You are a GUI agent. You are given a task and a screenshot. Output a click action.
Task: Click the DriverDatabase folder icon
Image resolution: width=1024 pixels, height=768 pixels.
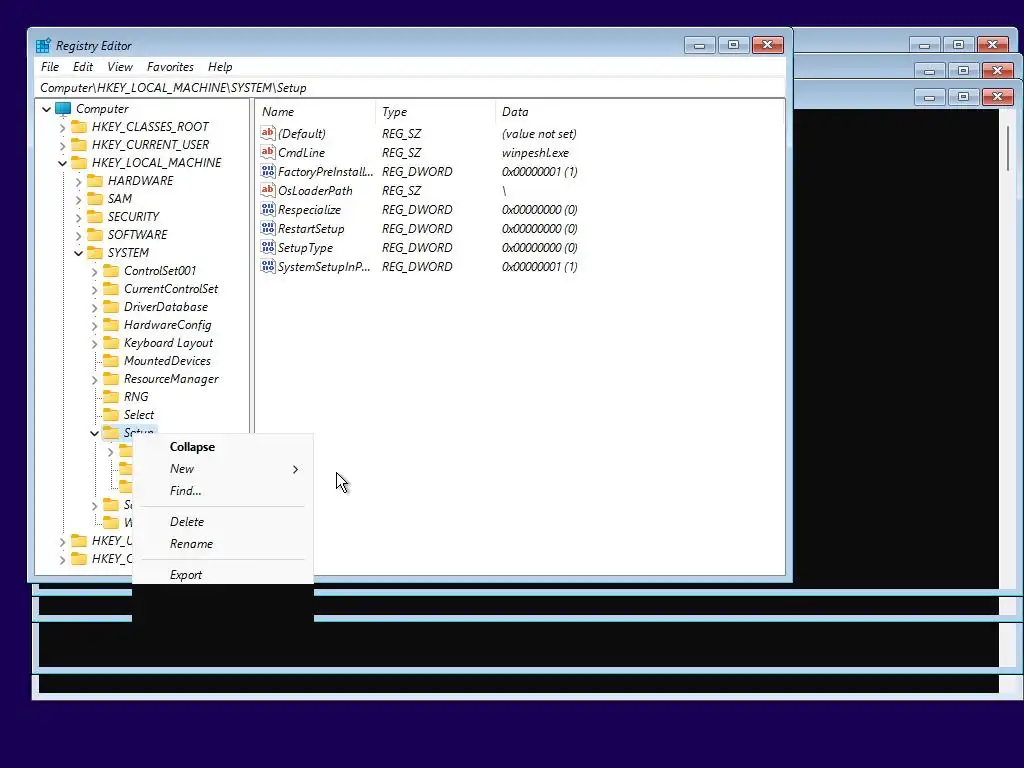(112, 306)
